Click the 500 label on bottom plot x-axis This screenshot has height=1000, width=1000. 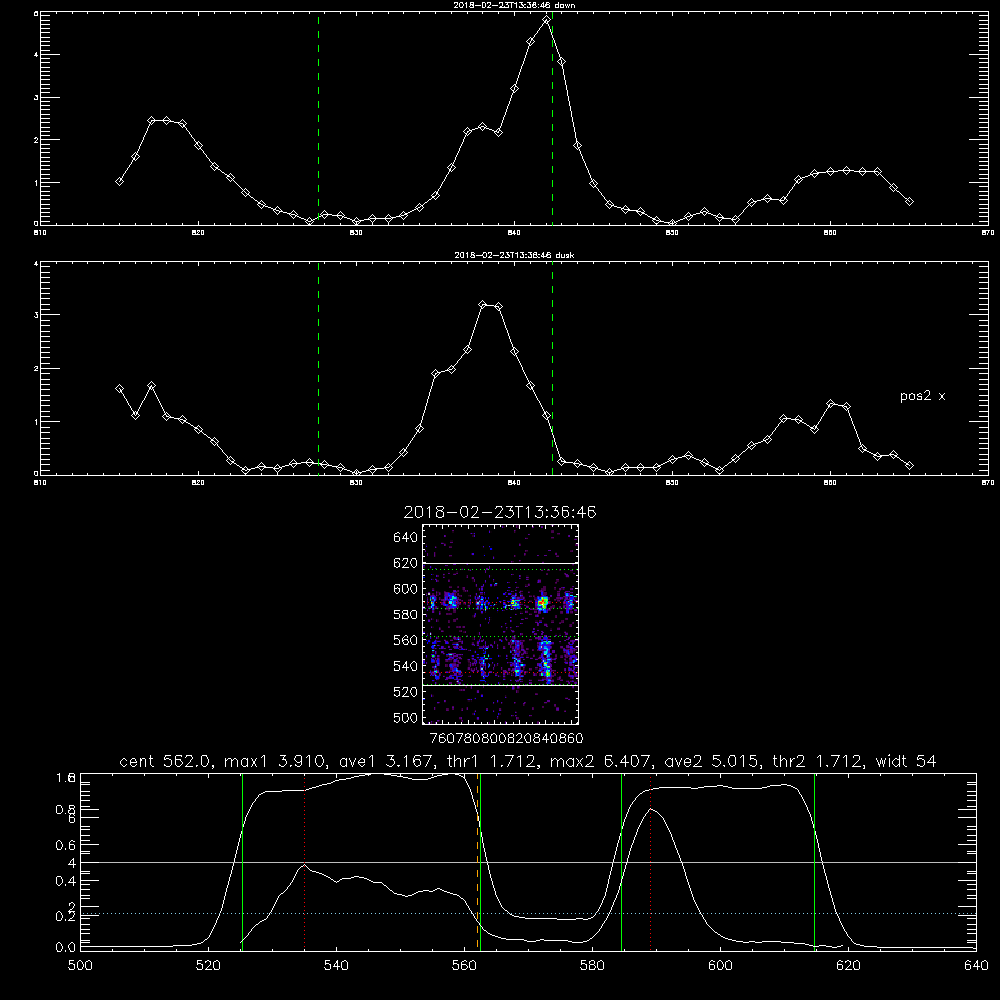click(80, 965)
